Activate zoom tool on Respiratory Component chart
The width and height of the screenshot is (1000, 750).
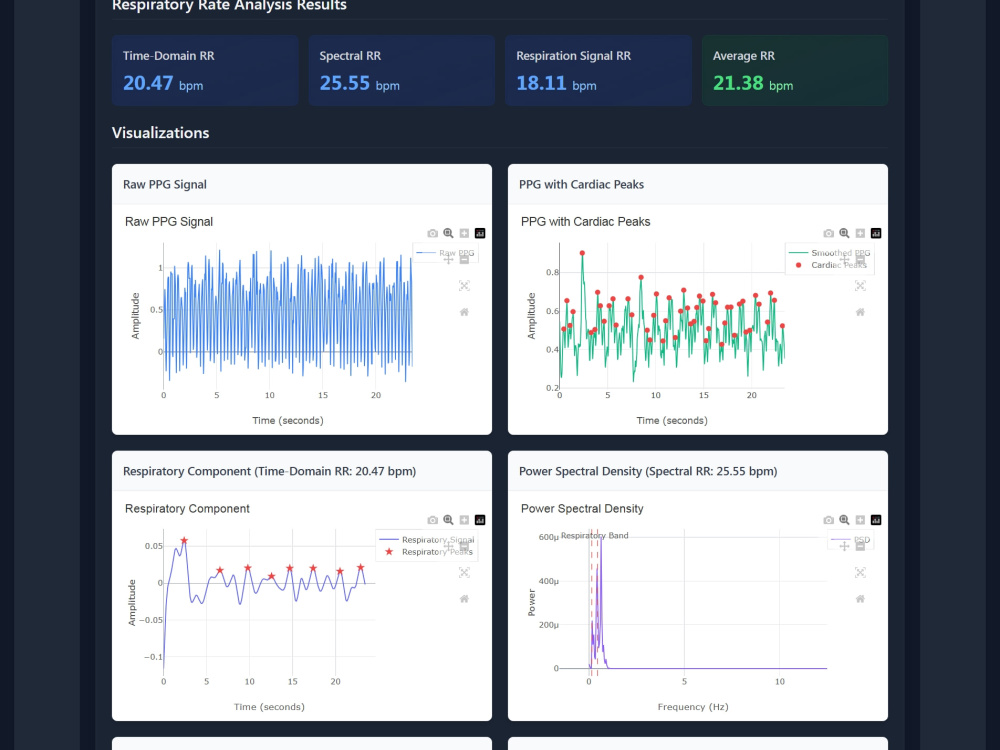pos(448,520)
